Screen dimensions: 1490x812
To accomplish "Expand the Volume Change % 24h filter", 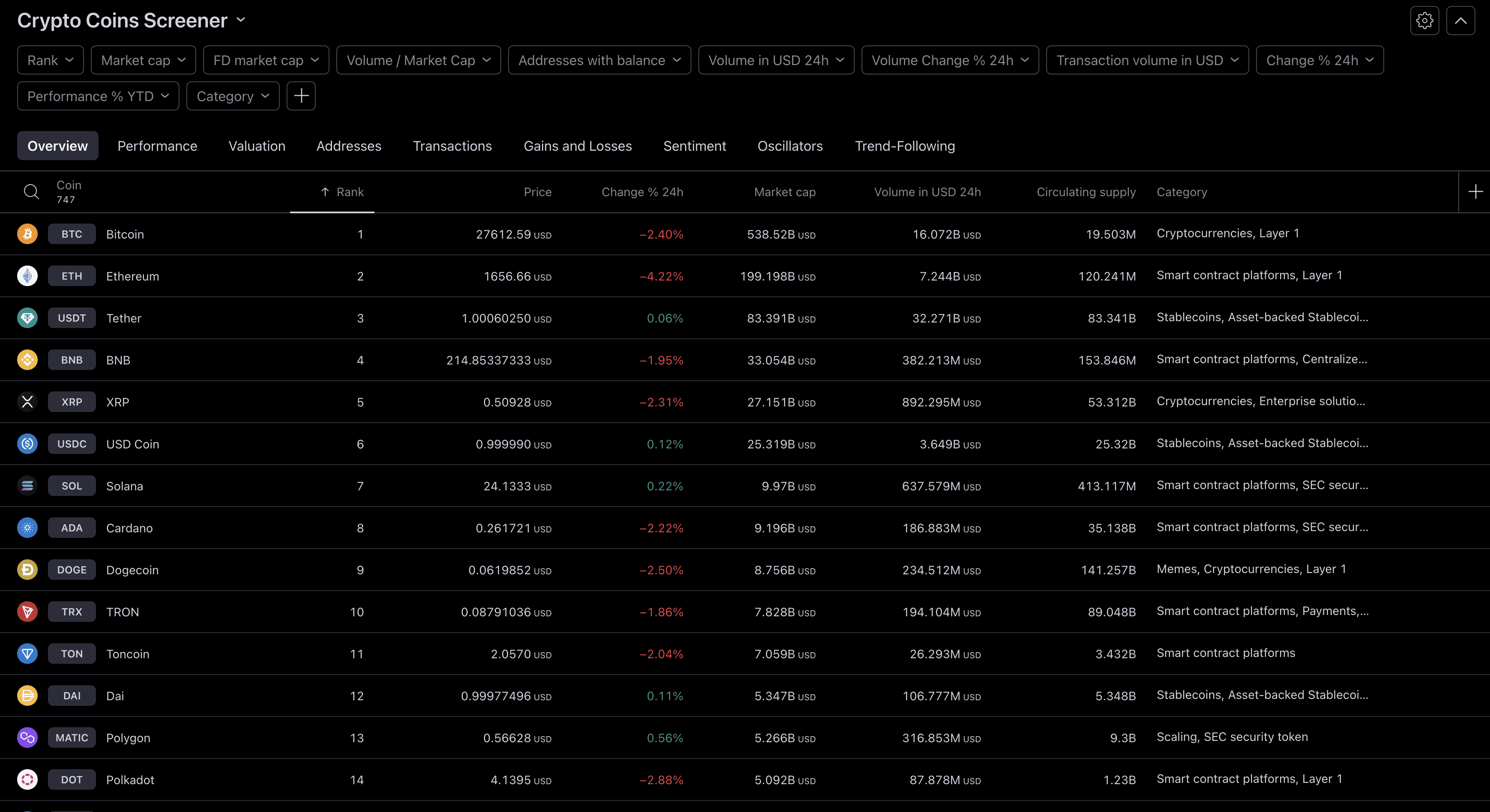I will click(x=950, y=60).
